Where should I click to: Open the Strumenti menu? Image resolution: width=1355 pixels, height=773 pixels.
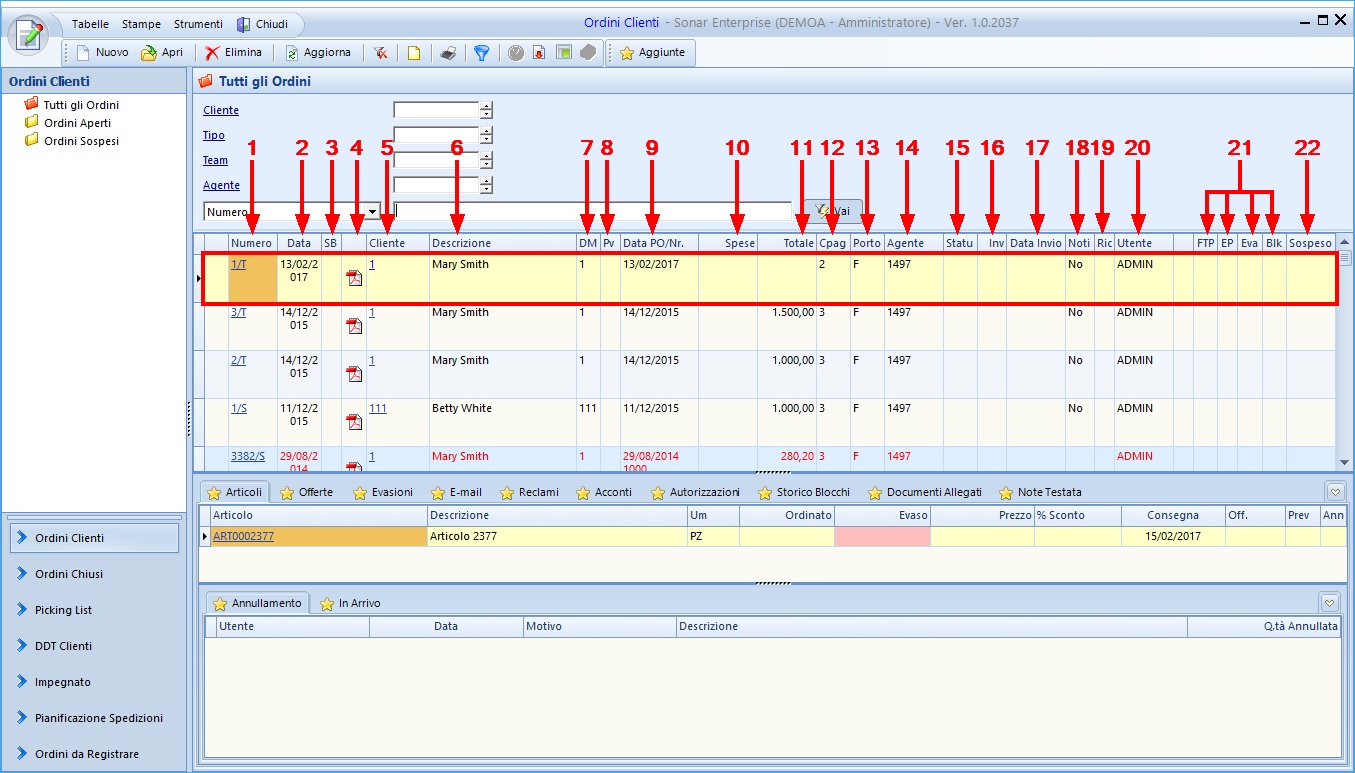click(198, 24)
